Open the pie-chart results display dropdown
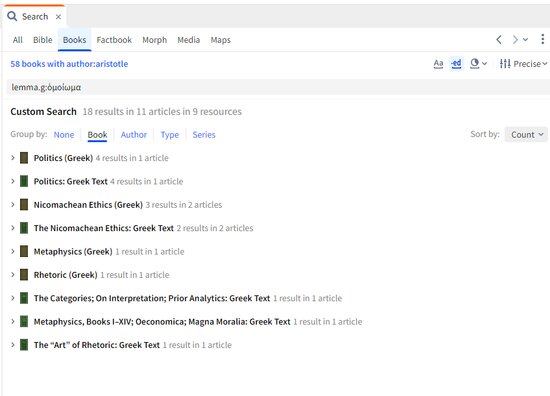This screenshot has height=396, width=550. pos(478,63)
